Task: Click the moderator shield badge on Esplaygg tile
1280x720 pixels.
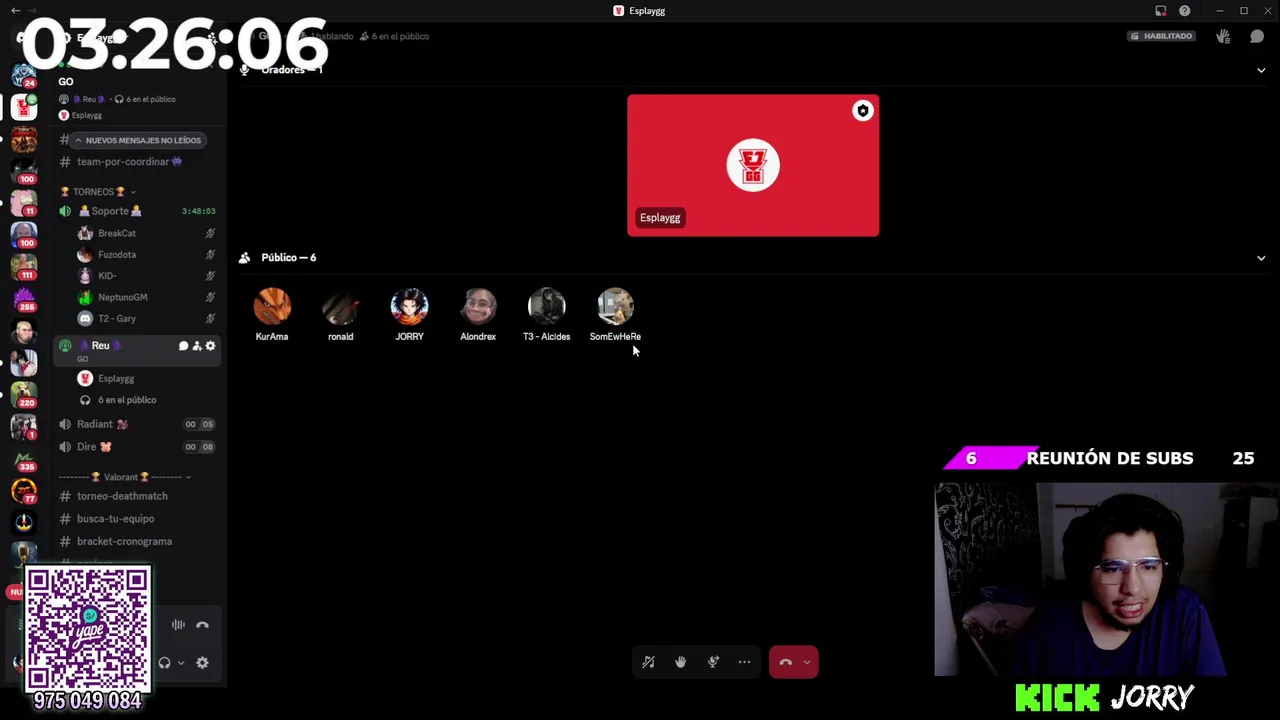Action: (x=863, y=111)
